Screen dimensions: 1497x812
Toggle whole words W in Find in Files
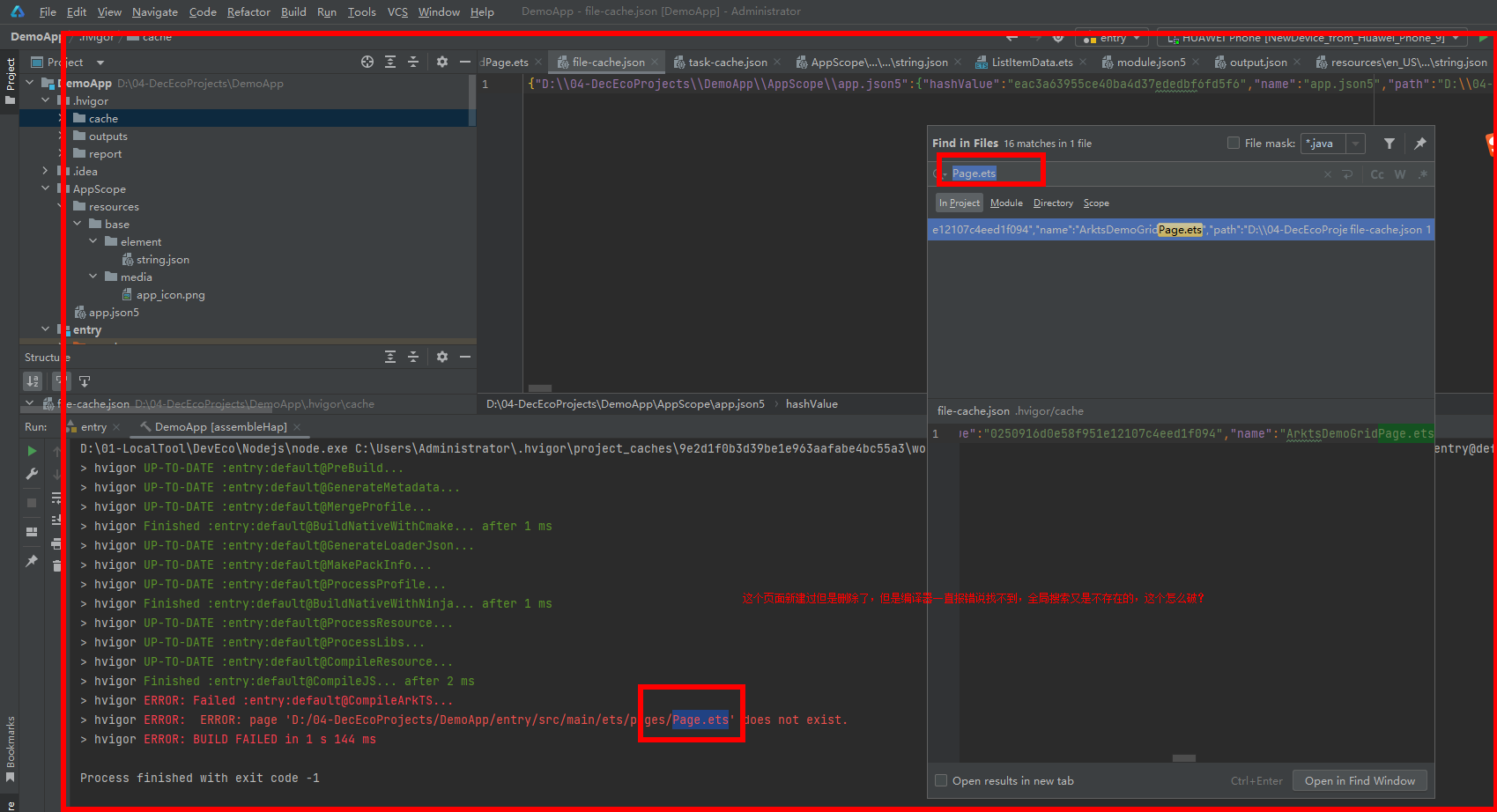1400,174
